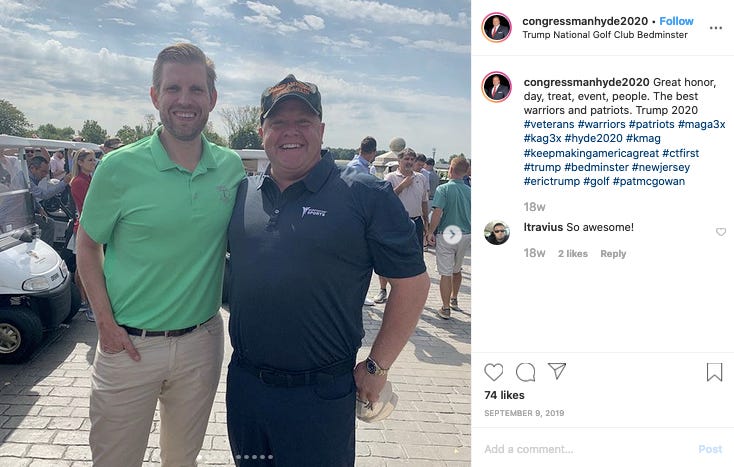Open three-dot more options menu
734x467 pixels.
pyautogui.click(x=715, y=28)
